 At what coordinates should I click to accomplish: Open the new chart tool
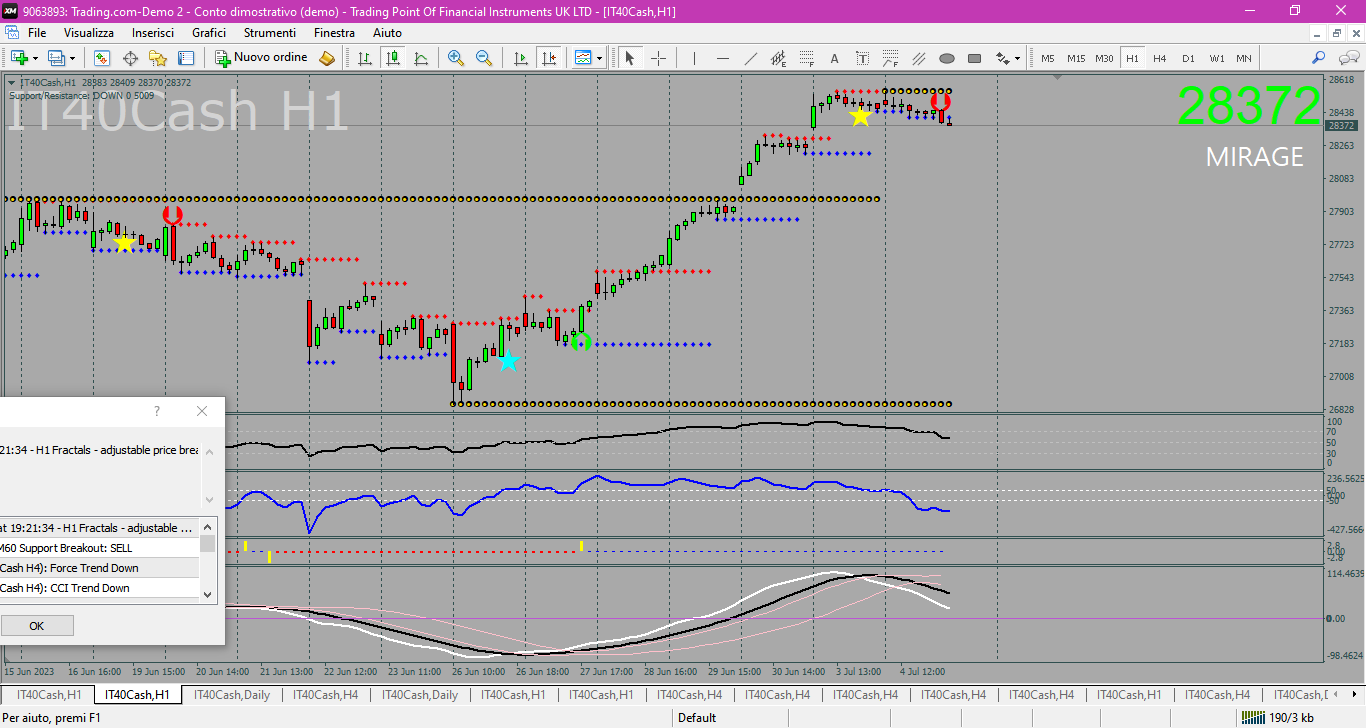(x=19, y=58)
